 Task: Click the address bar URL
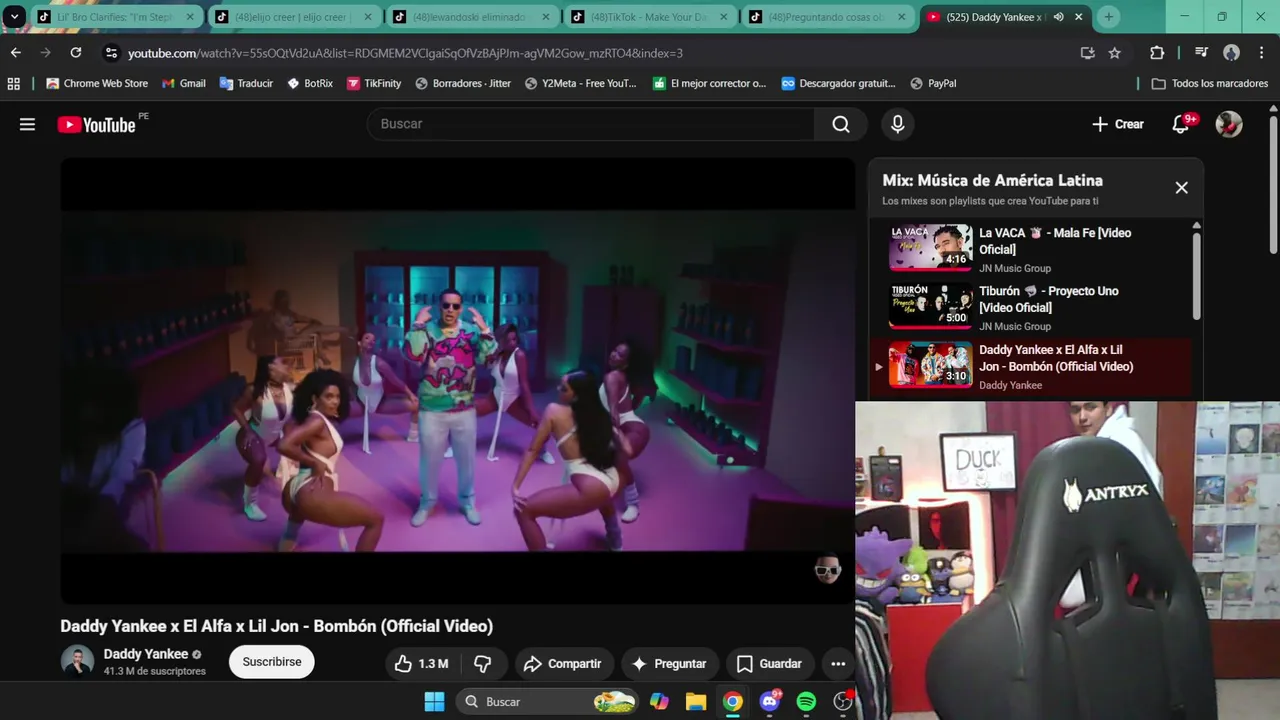pyautogui.click(x=405, y=53)
